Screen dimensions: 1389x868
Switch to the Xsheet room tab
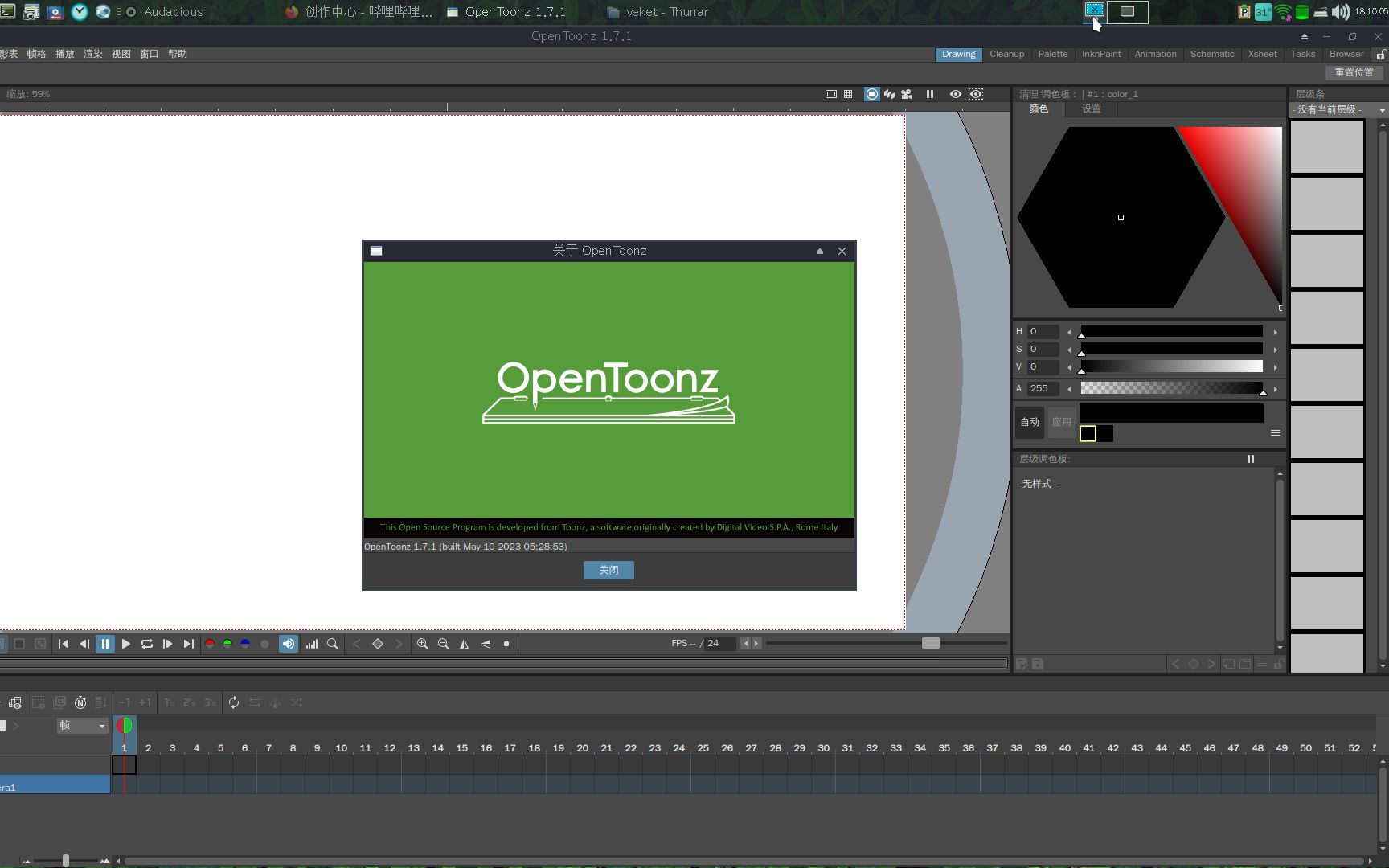(x=1262, y=54)
